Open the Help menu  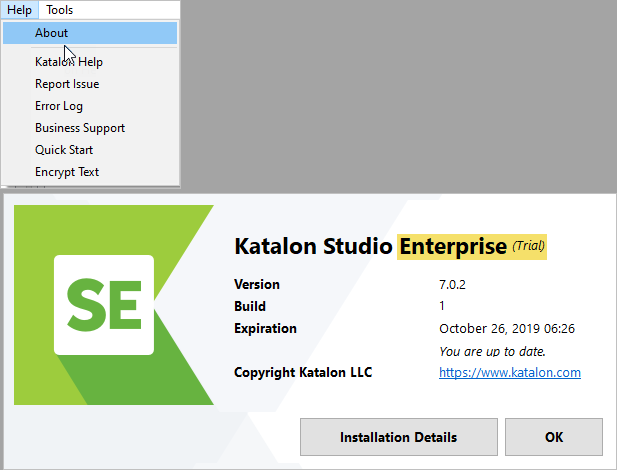pyautogui.click(x=19, y=10)
